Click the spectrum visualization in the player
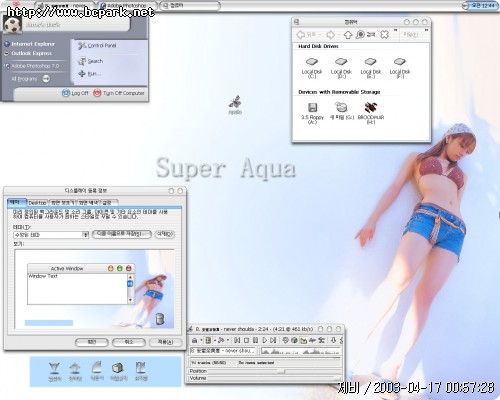This screenshot has height=400, width=500. point(300,351)
